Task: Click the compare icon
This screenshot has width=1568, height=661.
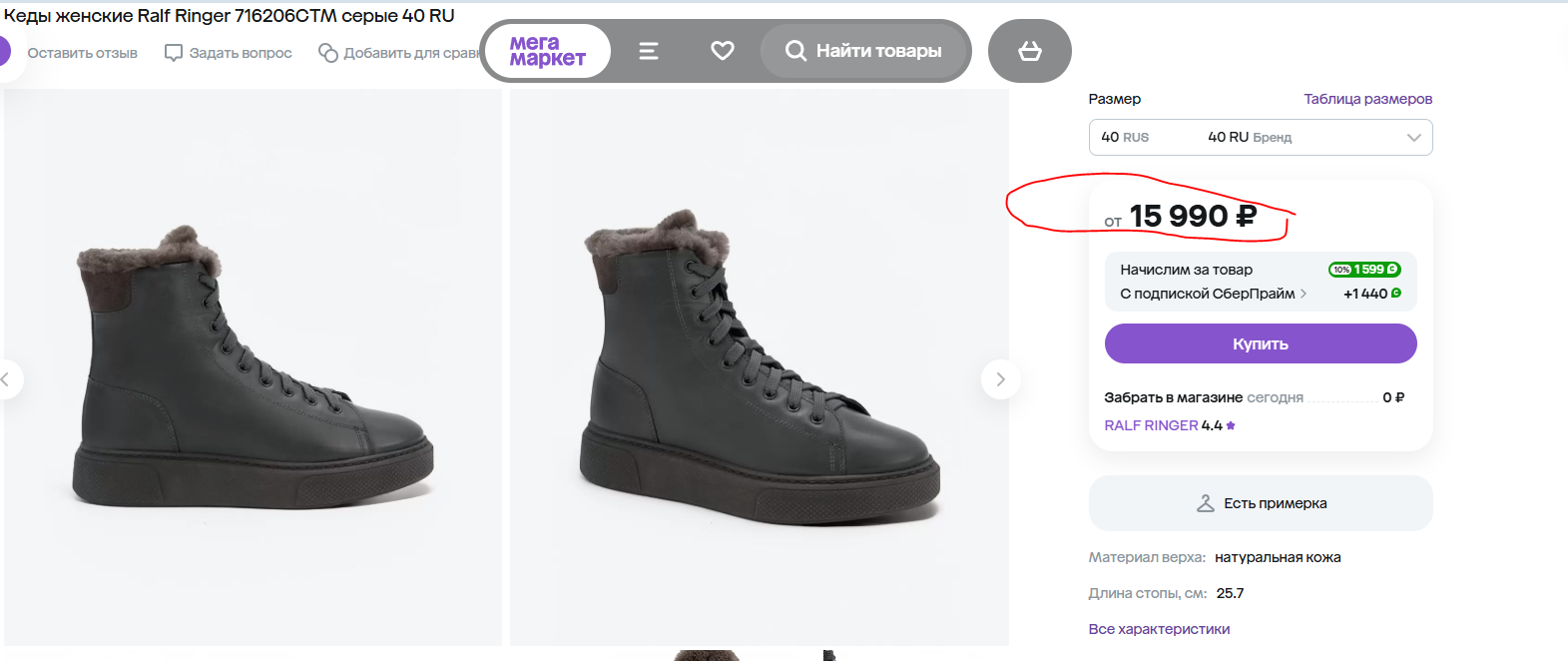Action: click(x=328, y=53)
